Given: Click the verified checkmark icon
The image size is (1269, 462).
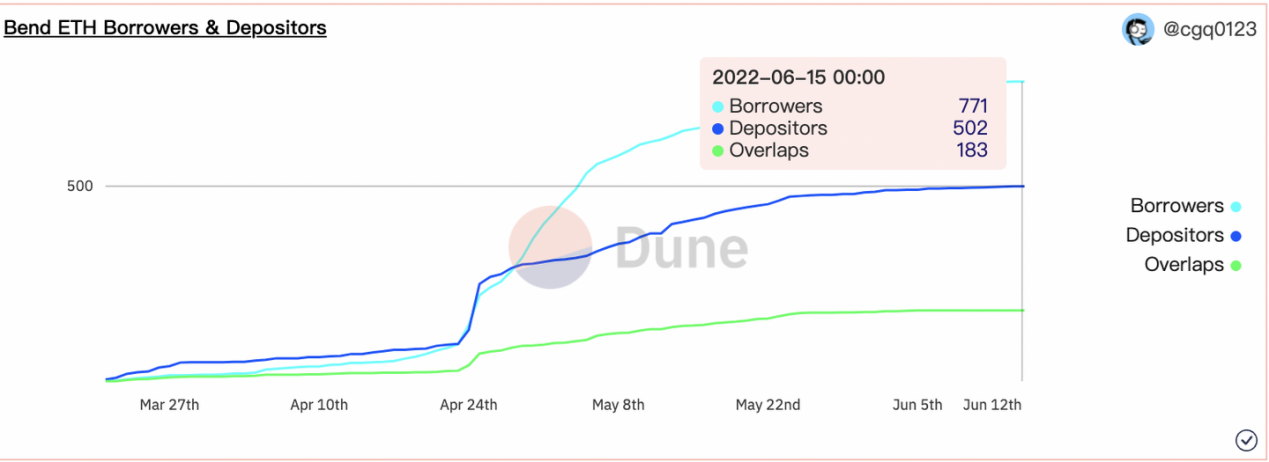Looking at the screenshot, I should click(1246, 440).
